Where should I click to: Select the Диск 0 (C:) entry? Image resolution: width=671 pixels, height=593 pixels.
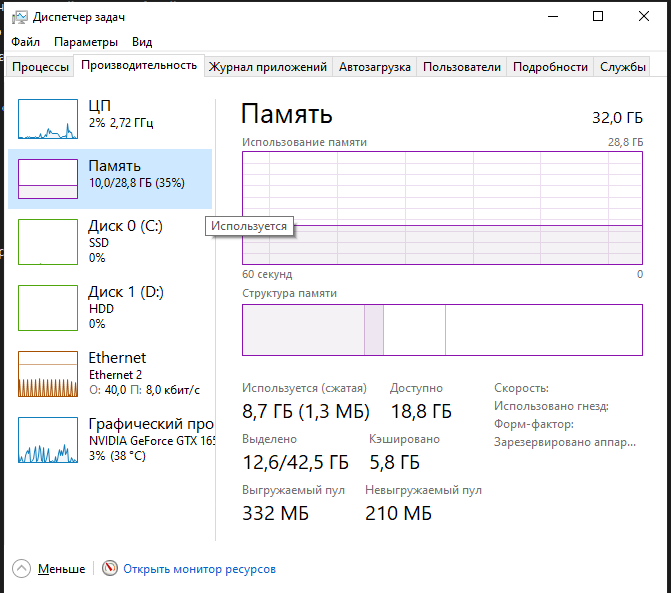pos(110,242)
